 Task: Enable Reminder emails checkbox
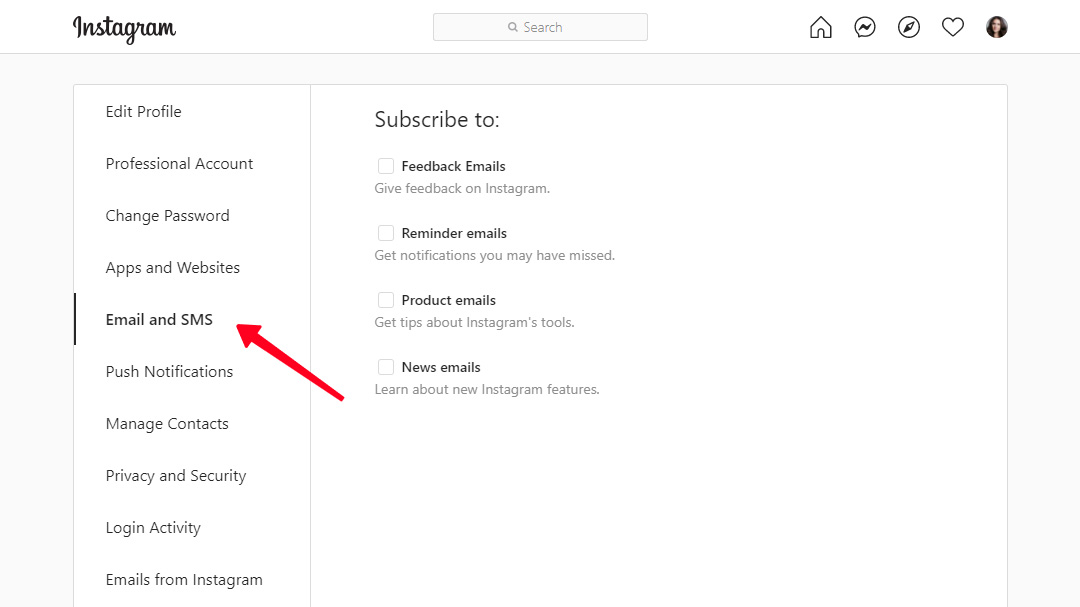tap(386, 233)
